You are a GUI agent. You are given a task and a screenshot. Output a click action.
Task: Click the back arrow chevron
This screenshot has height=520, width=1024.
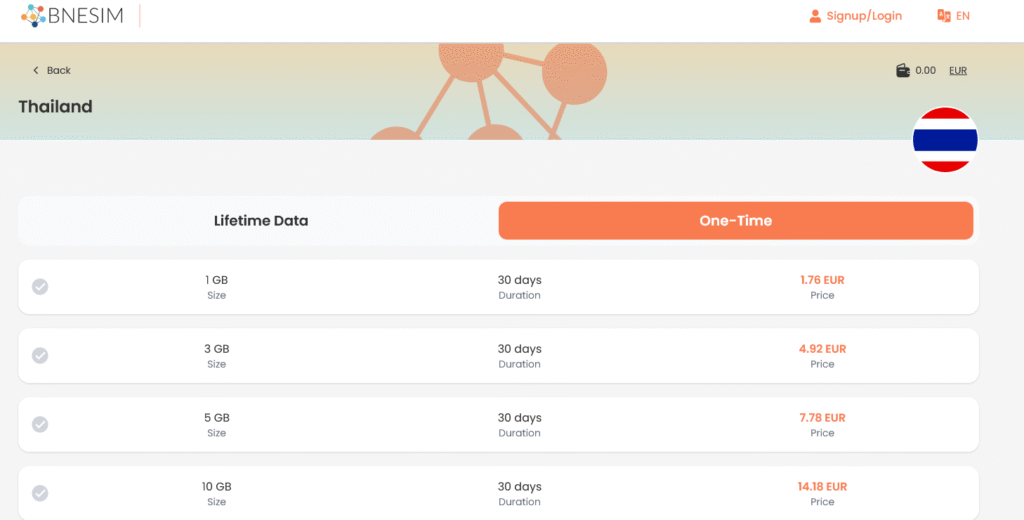coord(36,71)
